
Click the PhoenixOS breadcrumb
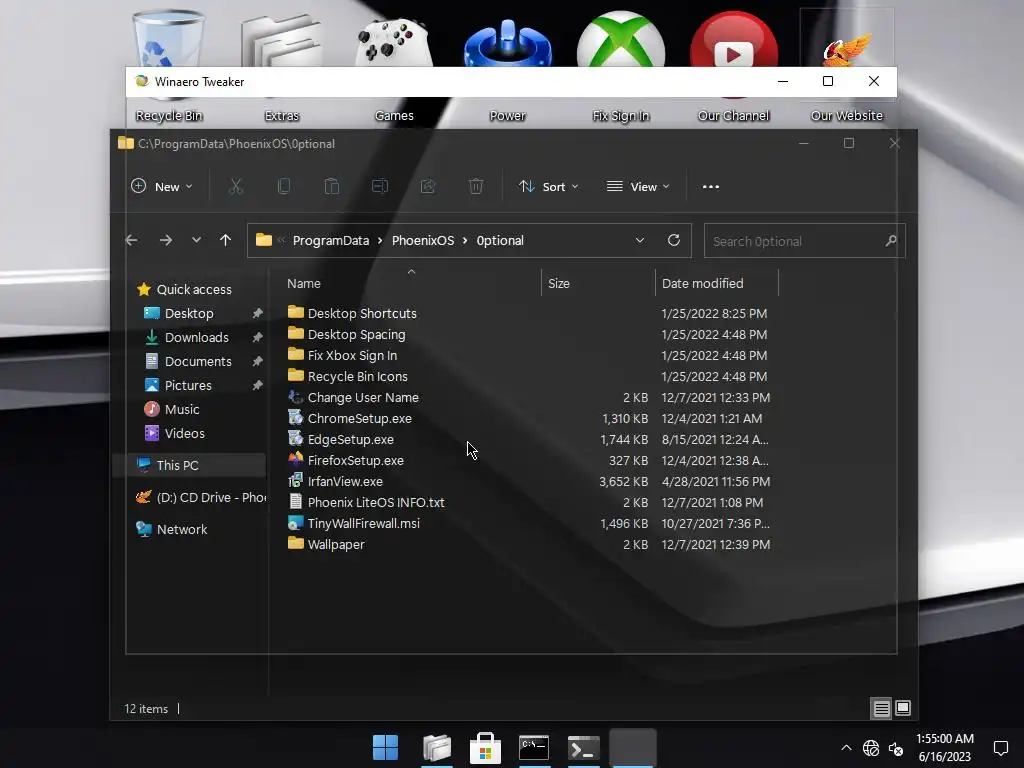423,240
